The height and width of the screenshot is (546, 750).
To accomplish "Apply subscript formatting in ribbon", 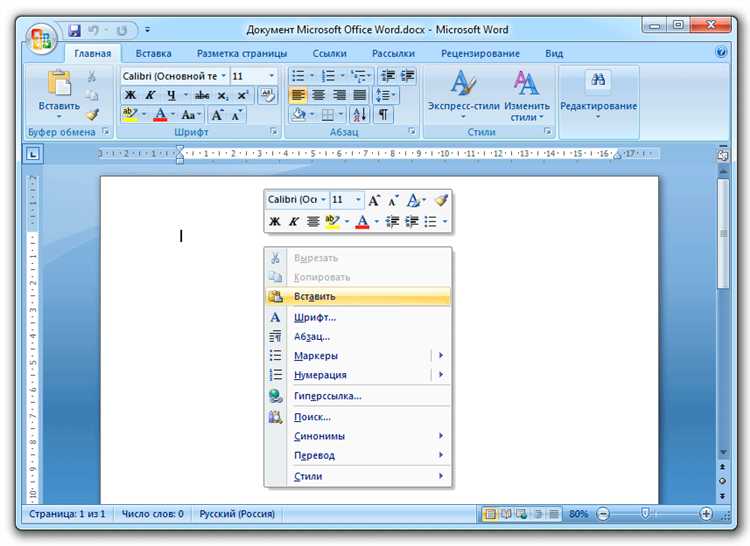I will point(223,96).
